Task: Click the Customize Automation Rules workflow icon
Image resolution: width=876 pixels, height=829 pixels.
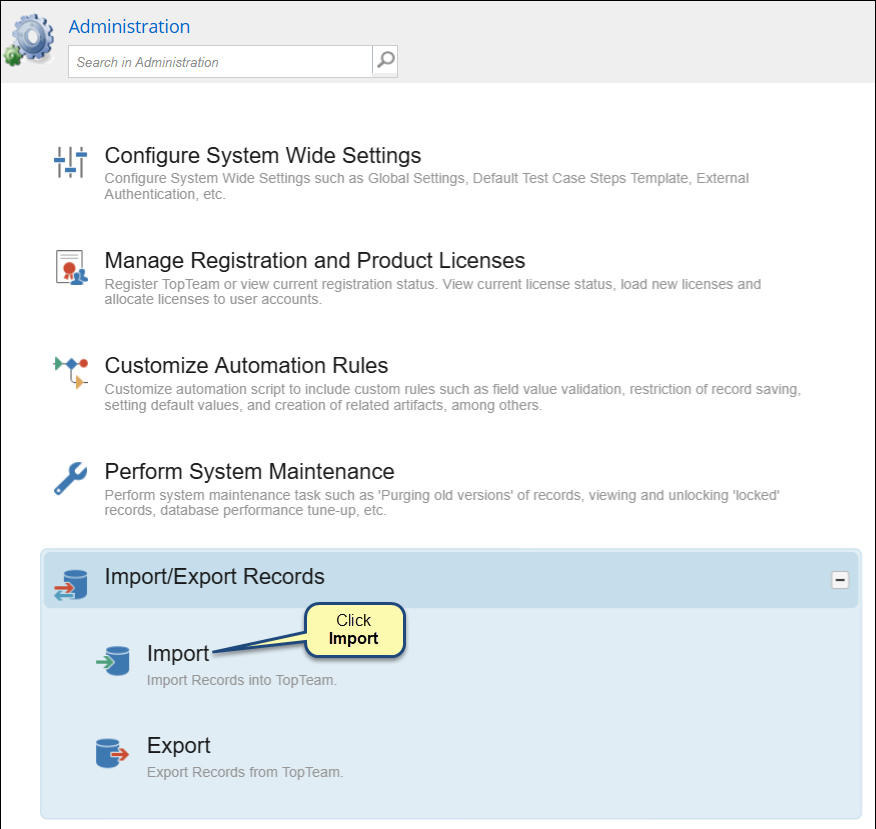Action: (x=71, y=372)
